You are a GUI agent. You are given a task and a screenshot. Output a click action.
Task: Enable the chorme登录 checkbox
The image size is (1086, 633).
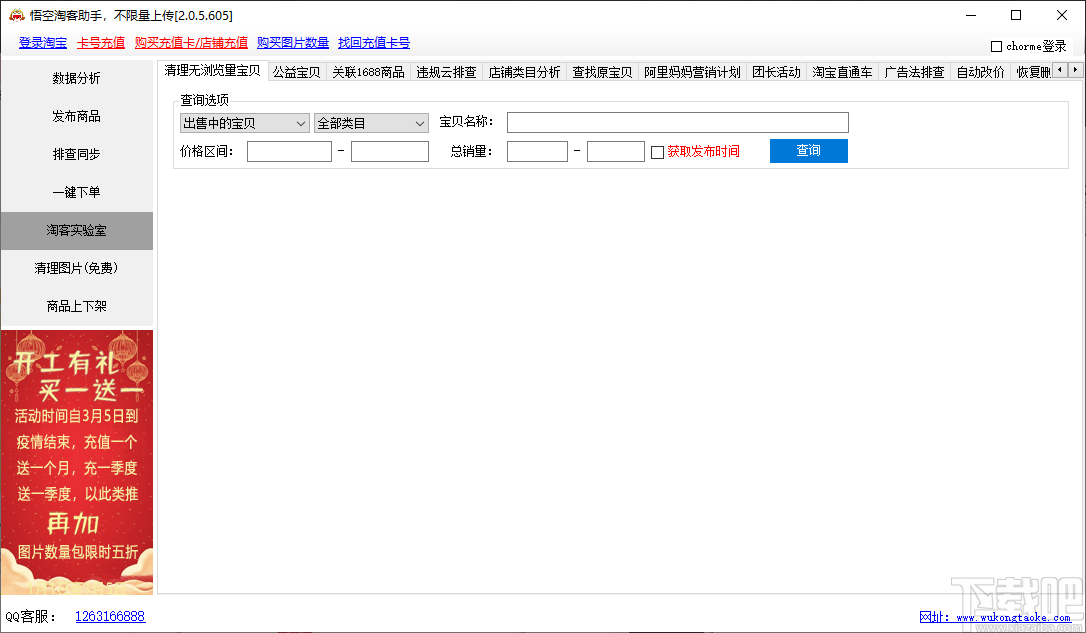tap(997, 46)
